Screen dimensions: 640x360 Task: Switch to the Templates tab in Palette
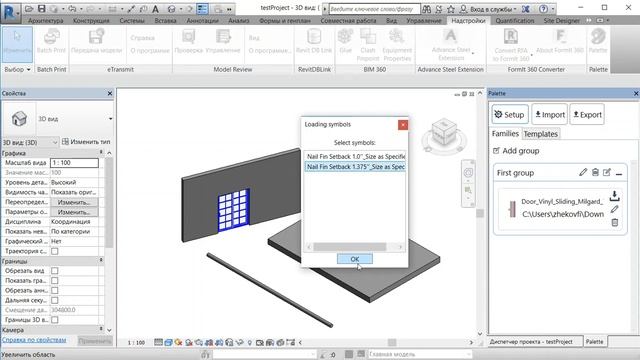(x=540, y=134)
